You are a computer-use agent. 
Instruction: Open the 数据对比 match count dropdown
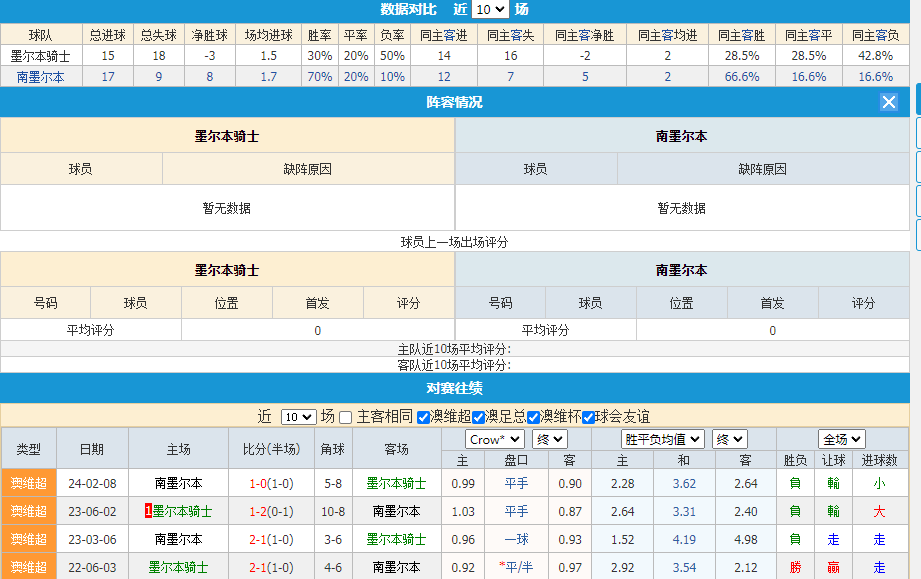tap(490, 10)
